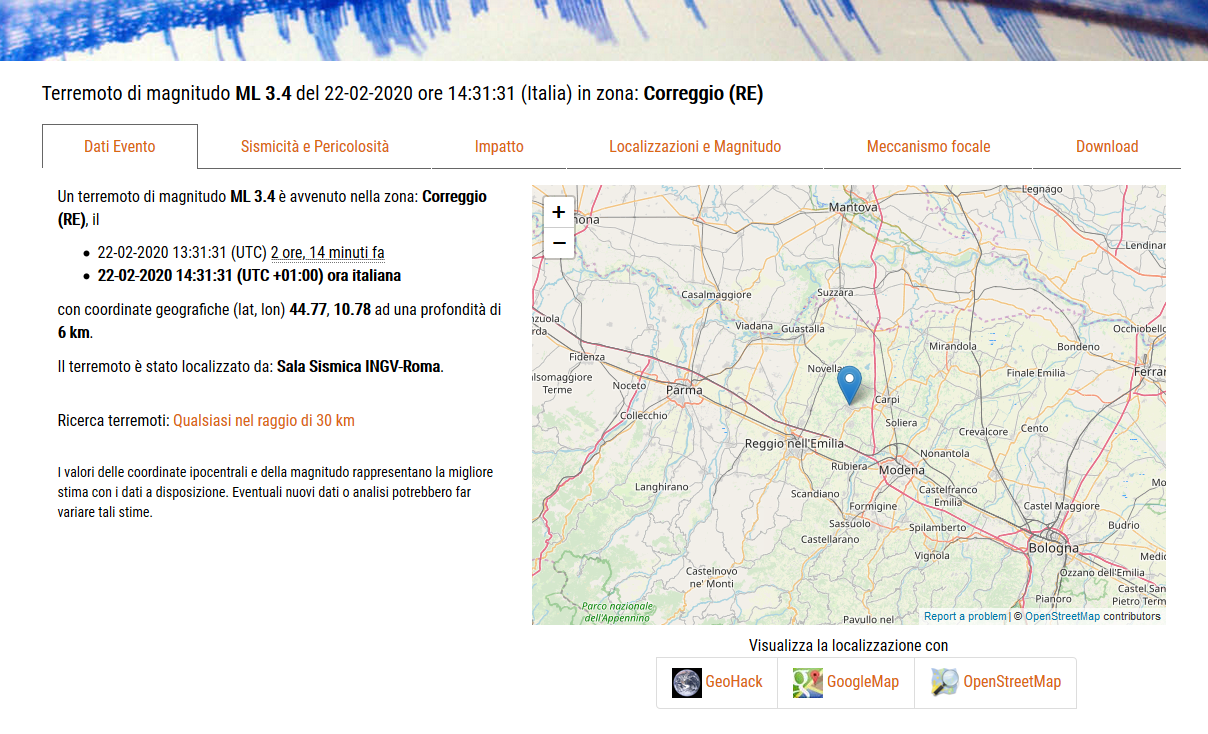Click the '2 ore, 14 minuti fa' text
The image size is (1208, 734).
tap(328, 253)
